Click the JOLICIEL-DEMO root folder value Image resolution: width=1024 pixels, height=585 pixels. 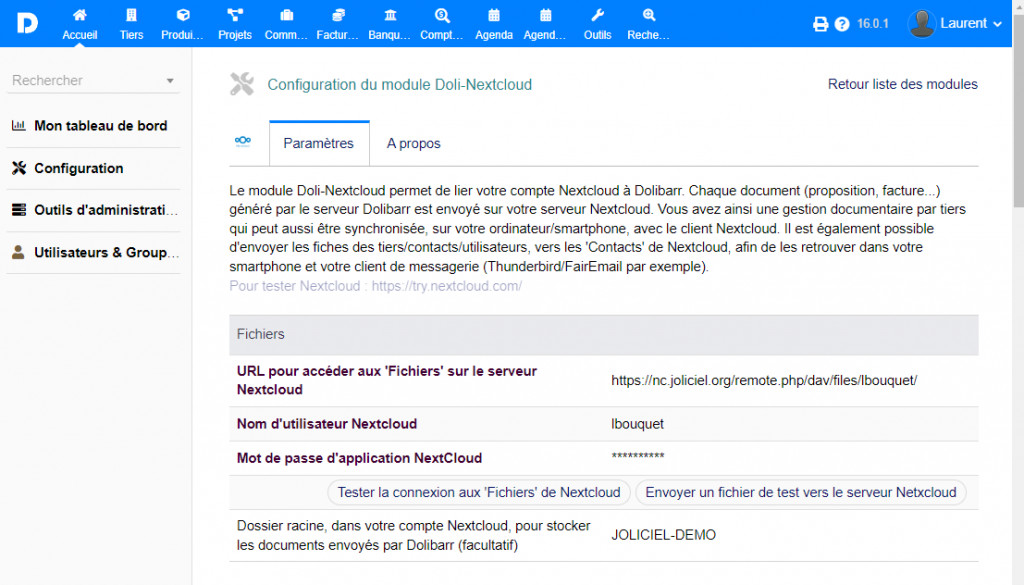tap(664, 535)
